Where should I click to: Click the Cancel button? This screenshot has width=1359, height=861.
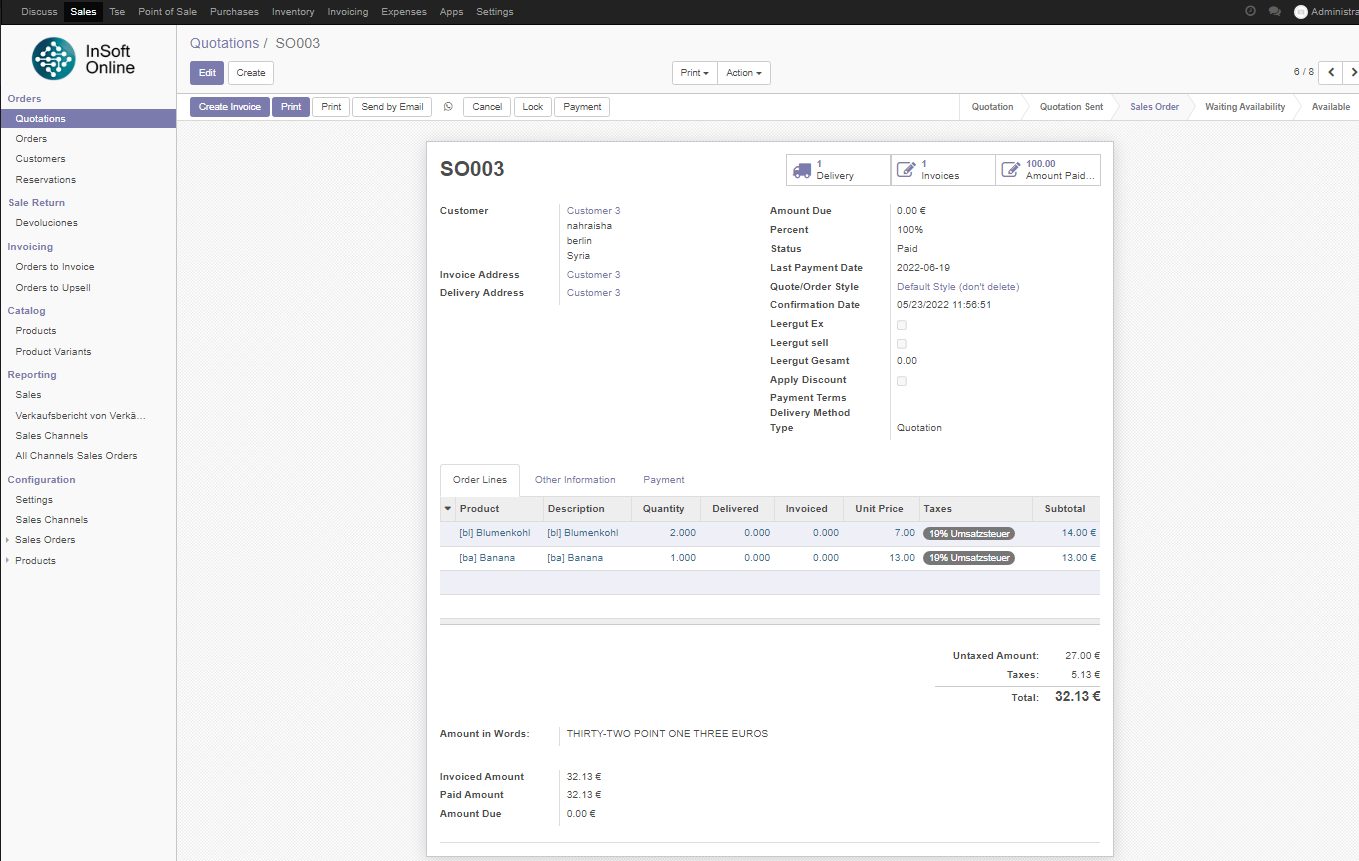(487, 107)
